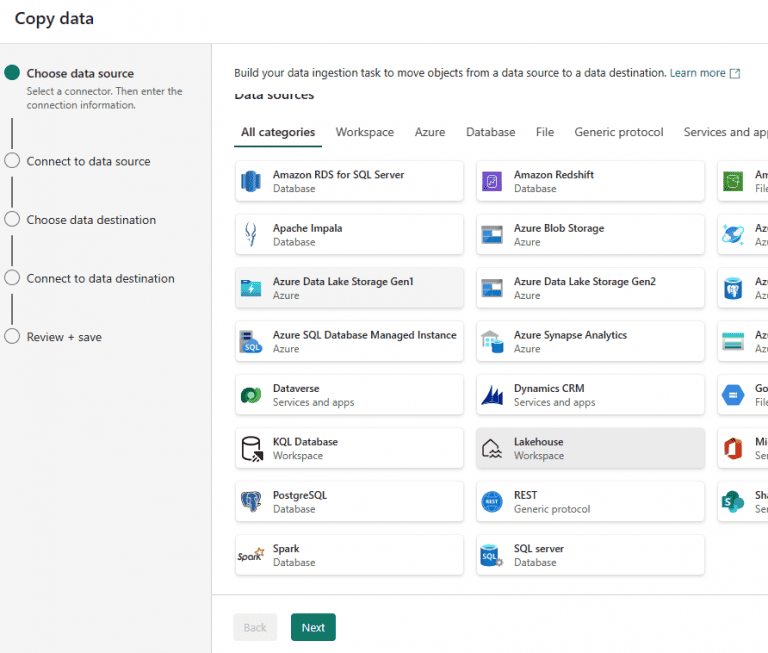Choose the Spark connector name

point(286,548)
